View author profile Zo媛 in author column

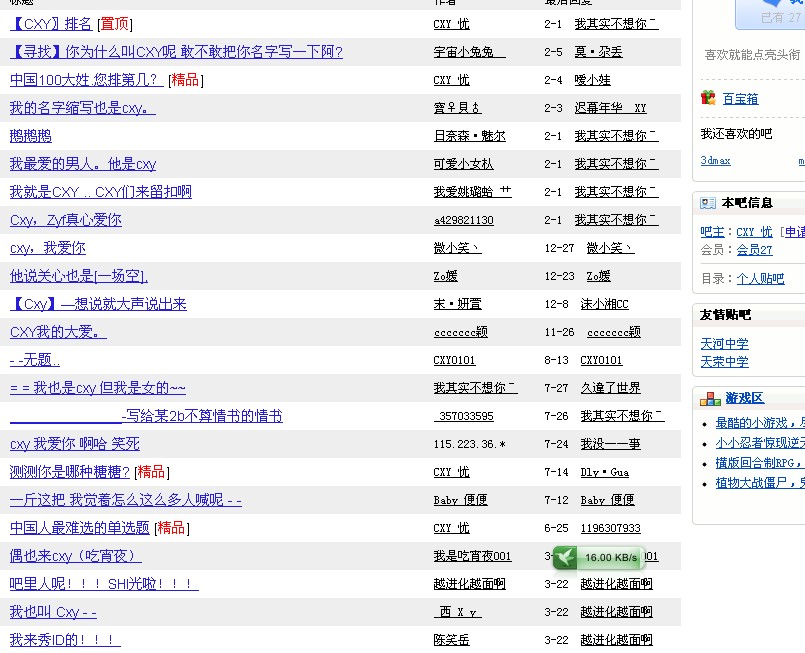(445, 276)
